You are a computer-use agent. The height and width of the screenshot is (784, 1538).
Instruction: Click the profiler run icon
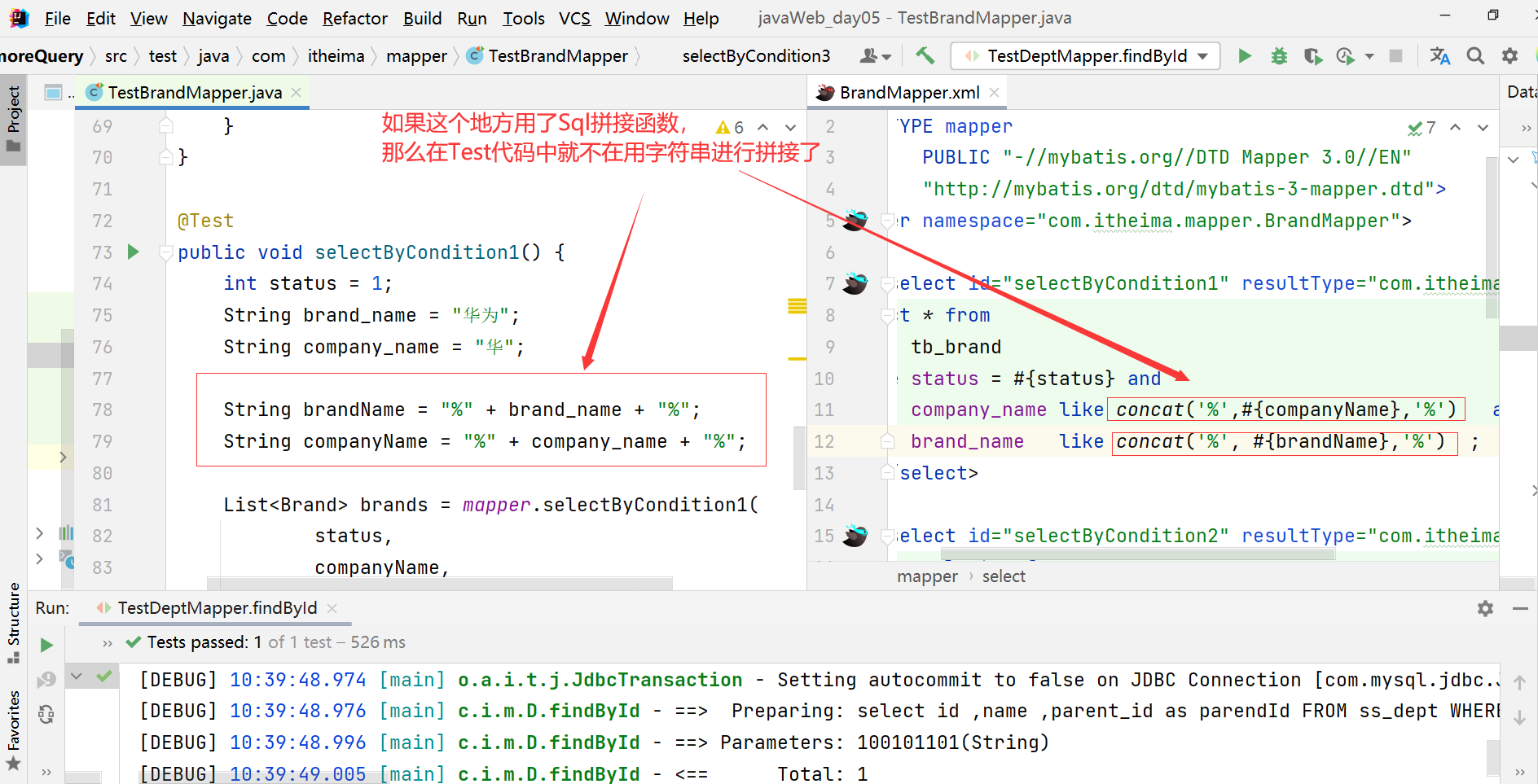click(1345, 55)
